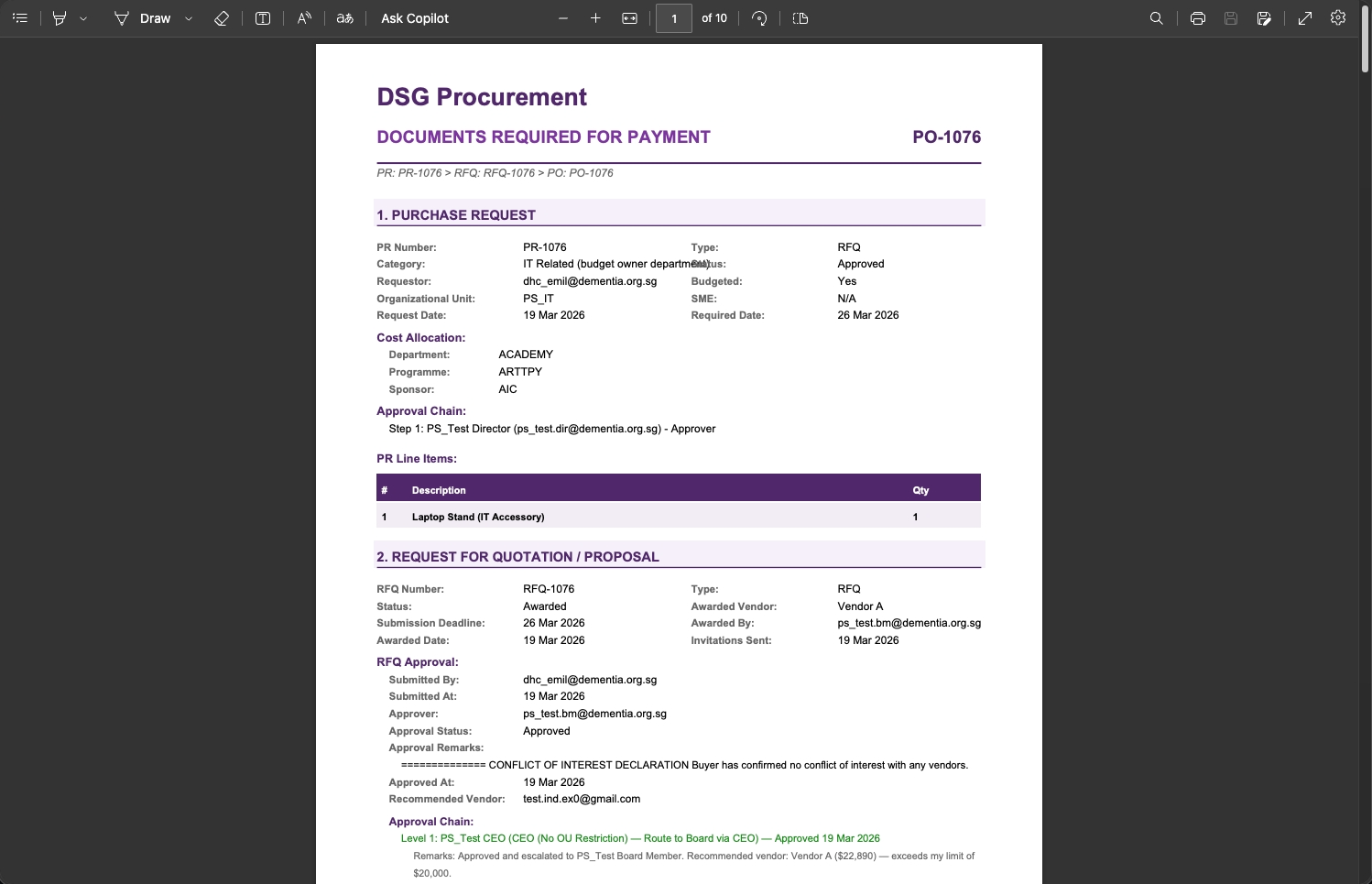Click the Required Date value '26 Mar 2026'
Screen dimensions: 1372x884
[868, 315]
